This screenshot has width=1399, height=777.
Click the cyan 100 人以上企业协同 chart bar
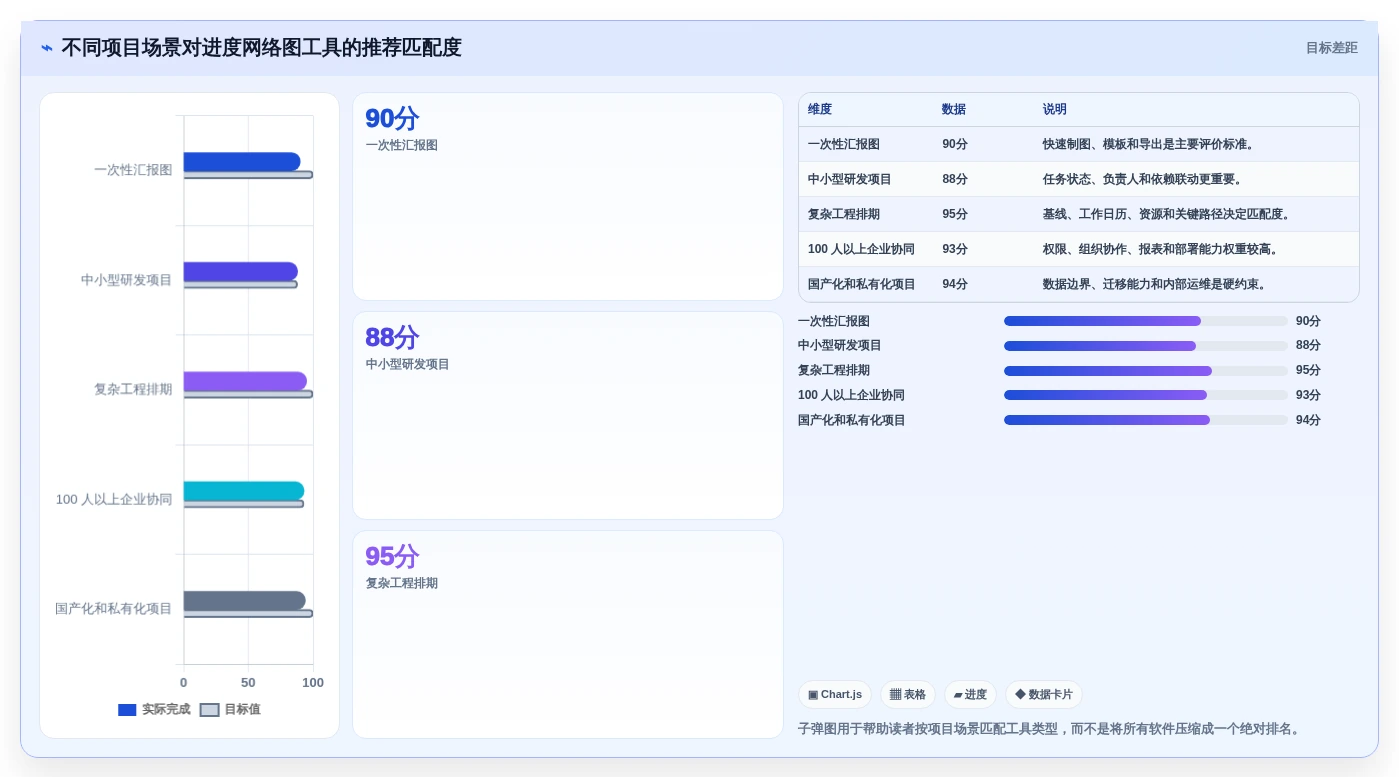244,491
